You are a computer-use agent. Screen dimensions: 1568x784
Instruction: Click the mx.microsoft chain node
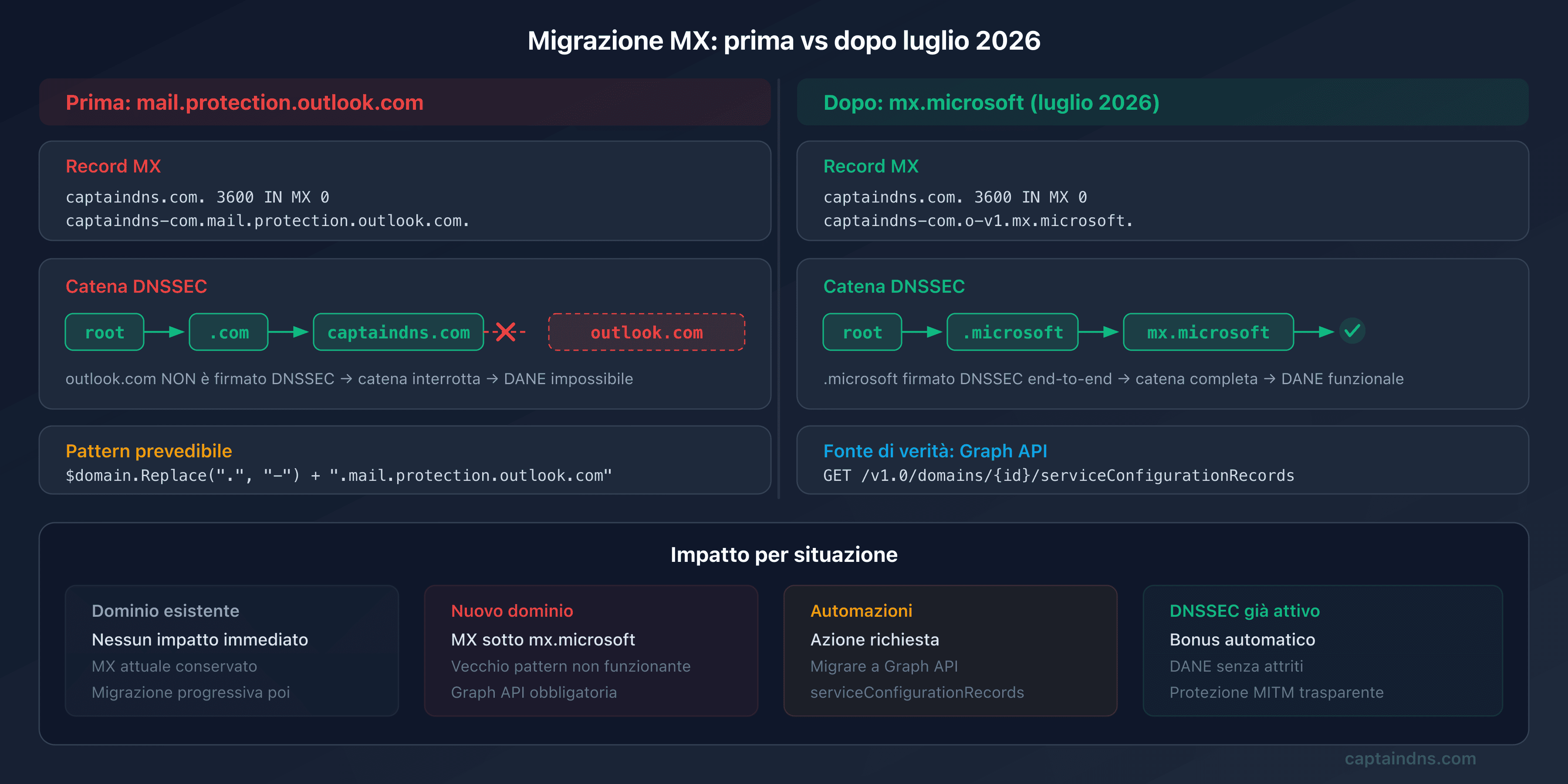coord(1208,332)
